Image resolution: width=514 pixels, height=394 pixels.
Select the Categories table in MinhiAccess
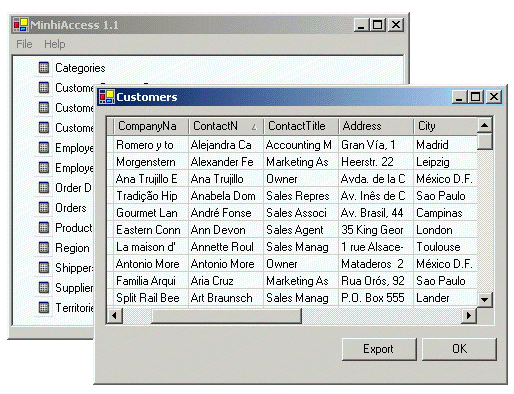coord(80,68)
